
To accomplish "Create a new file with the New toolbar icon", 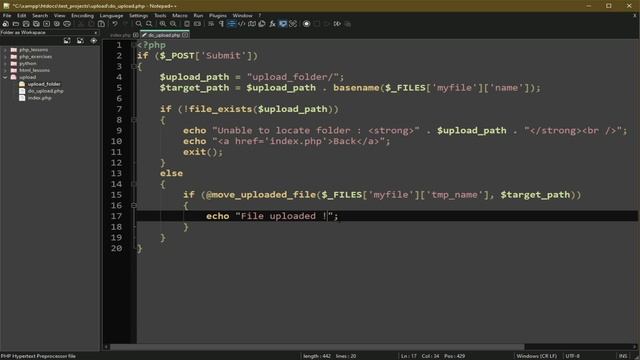I will [x=5, y=24].
